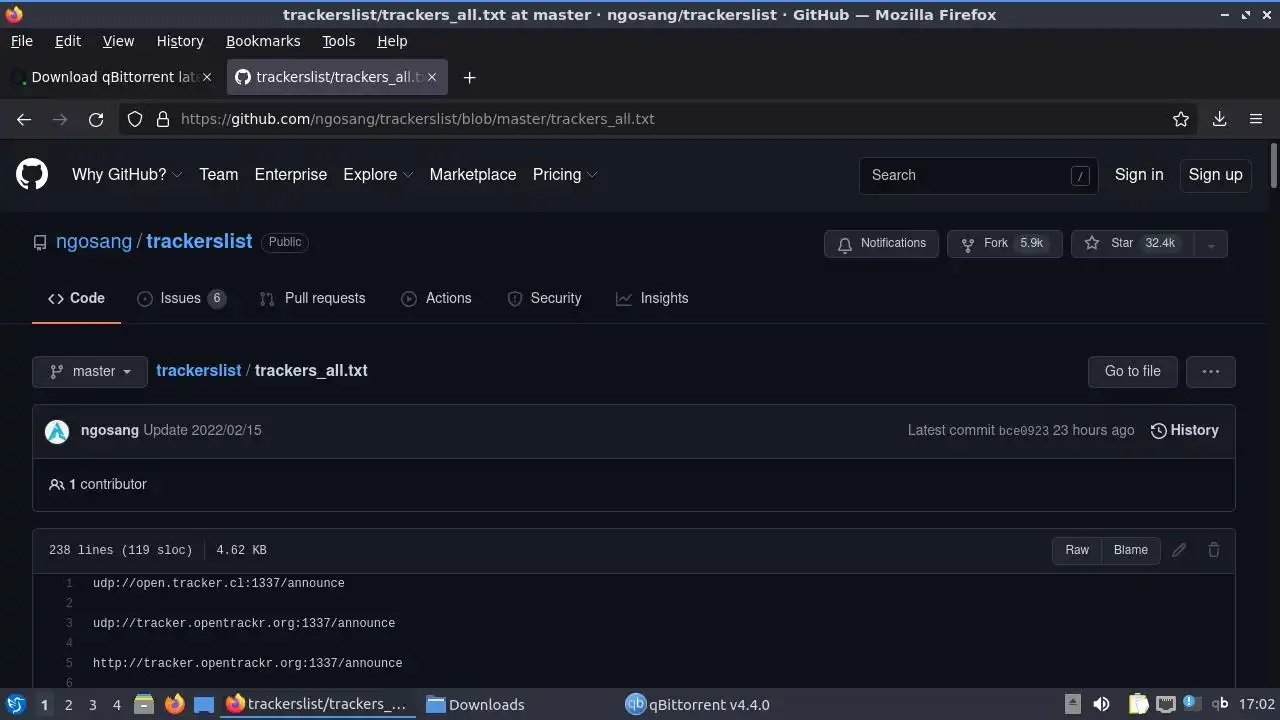The image size is (1280, 720).
Task: Open the Blame view
Action: coord(1131,550)
